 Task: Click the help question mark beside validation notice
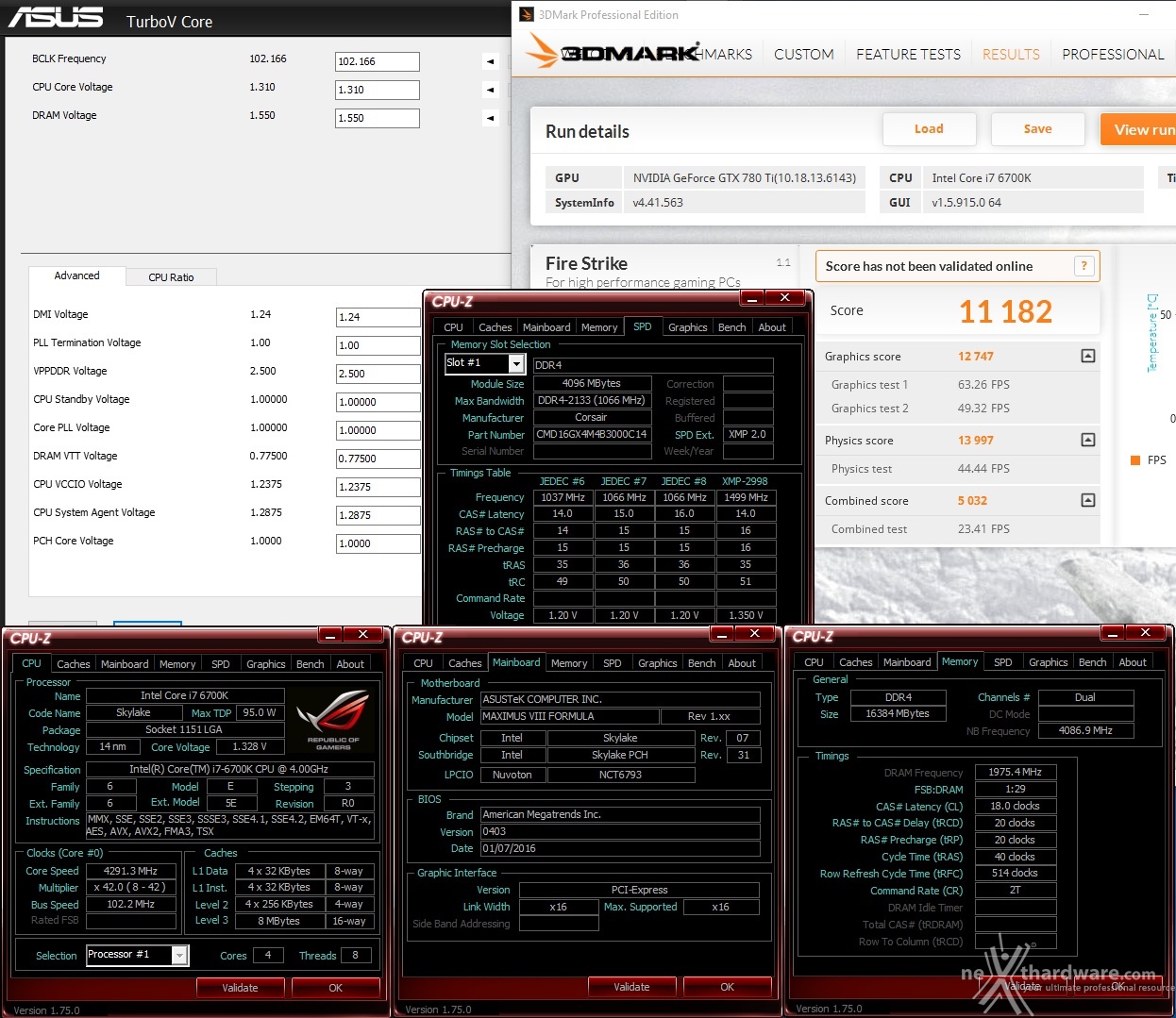coord(1084,266)
